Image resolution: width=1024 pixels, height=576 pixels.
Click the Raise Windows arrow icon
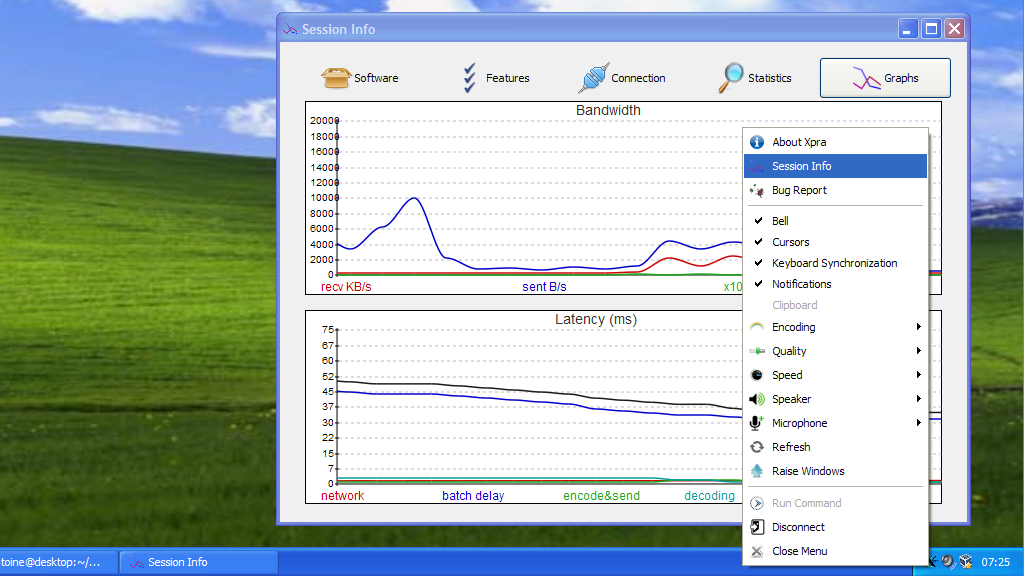pyautogui.click(x=757, y=471)
